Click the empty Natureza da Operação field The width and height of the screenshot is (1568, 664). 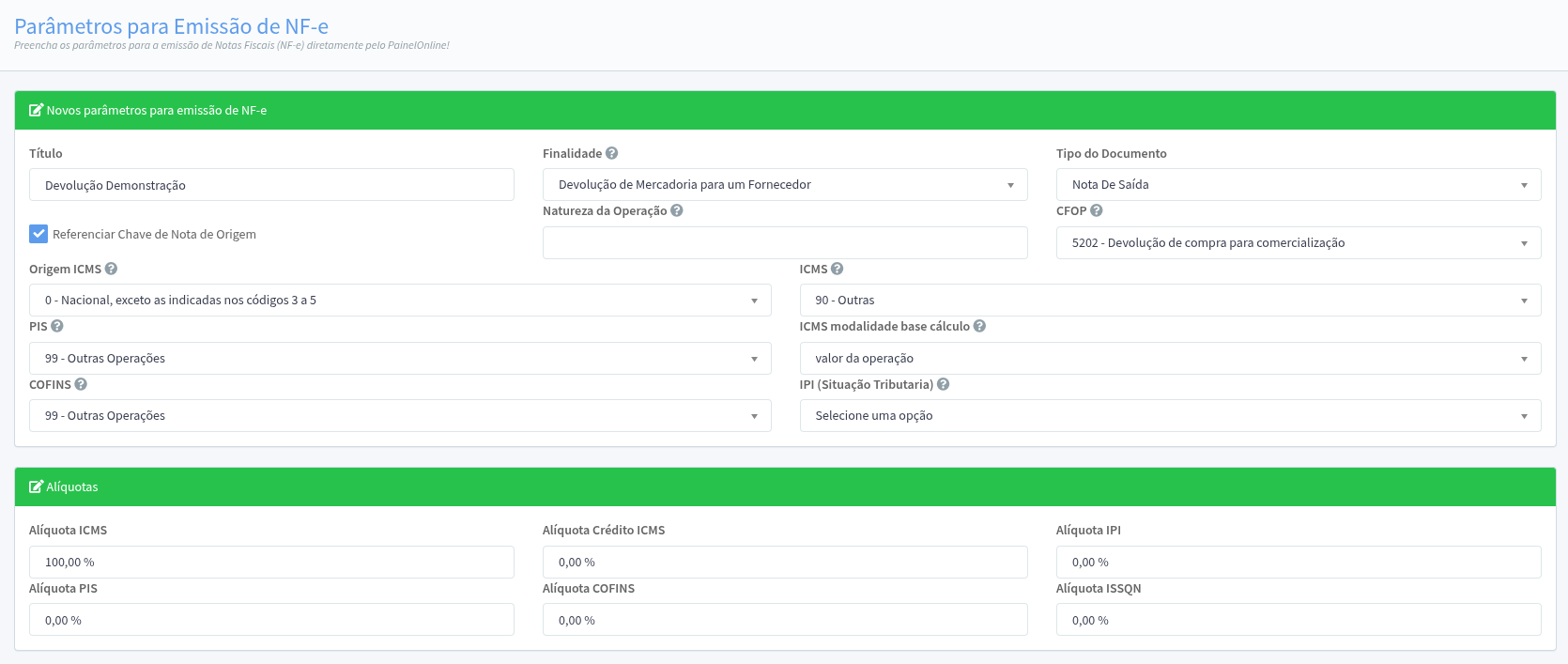coord(784,243)
